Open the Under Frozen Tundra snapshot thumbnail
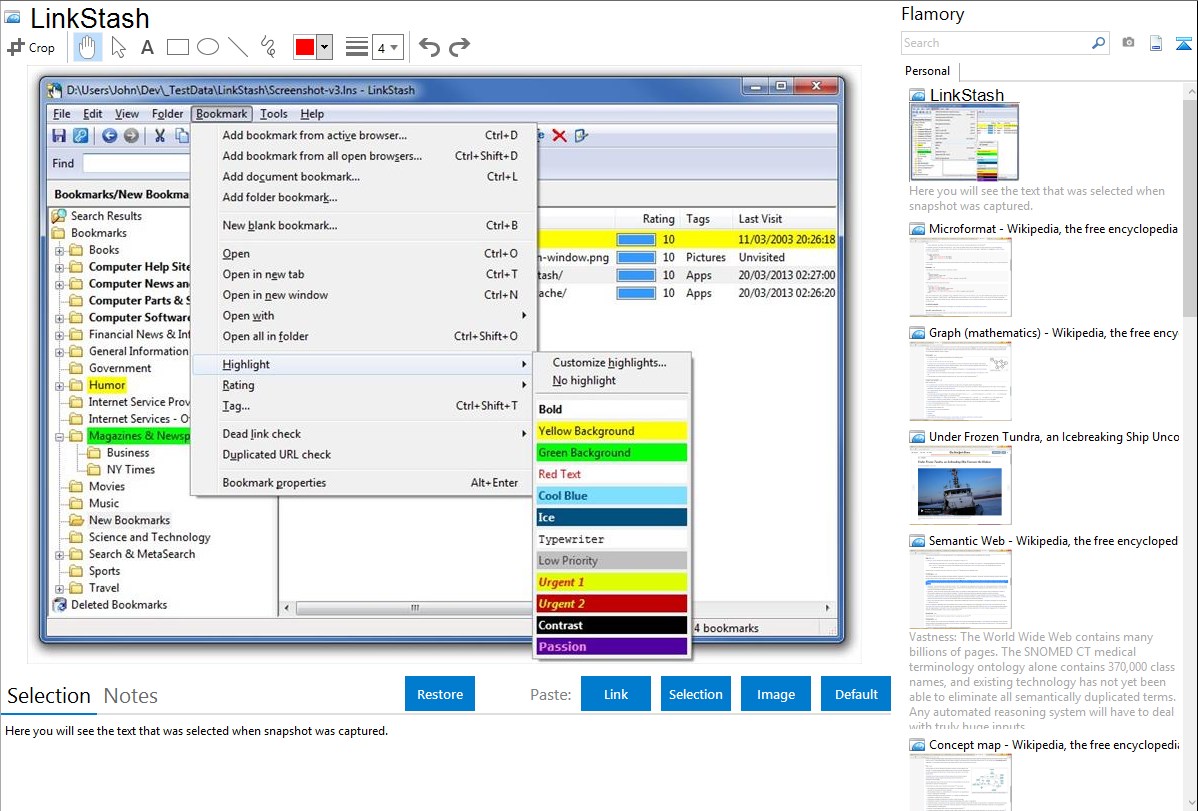The image size is (1198, 811). pos(960,485)
